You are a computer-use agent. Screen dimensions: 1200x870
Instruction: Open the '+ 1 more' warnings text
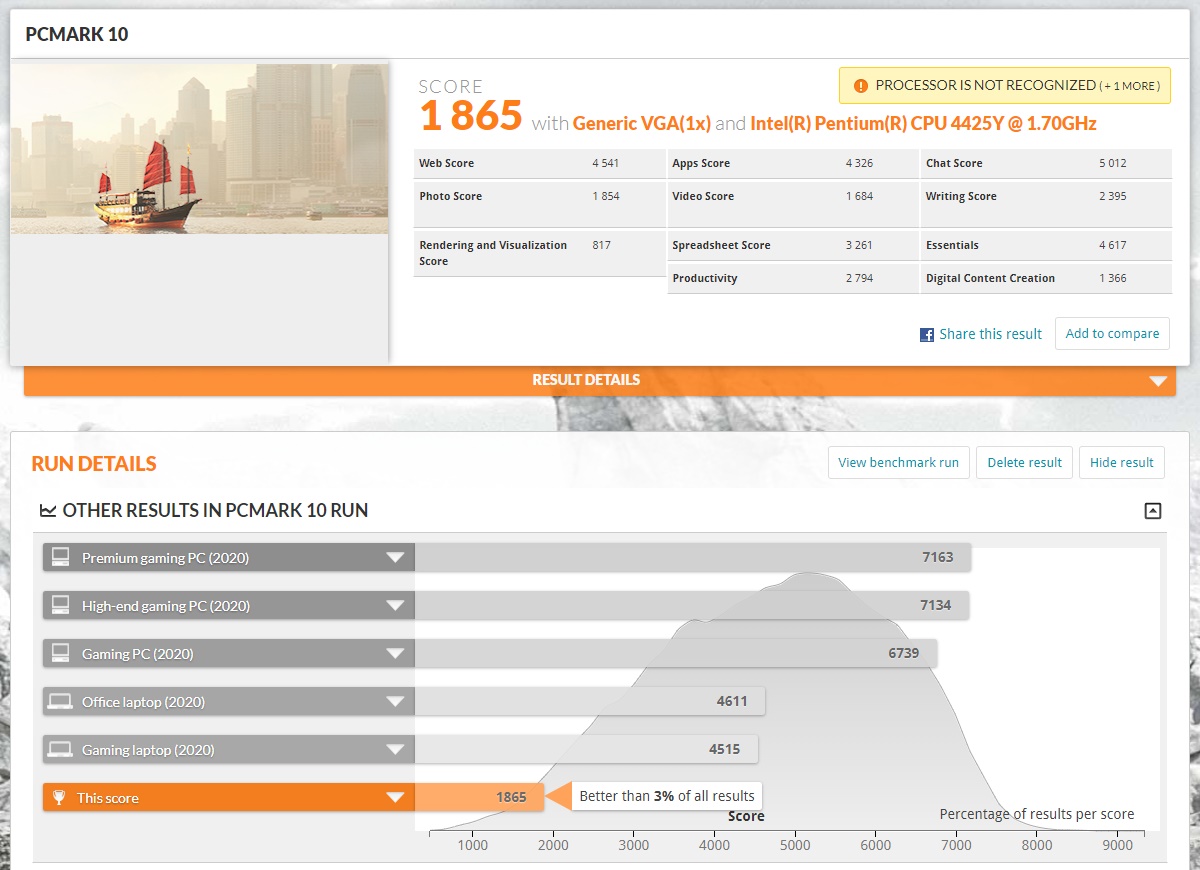(1130, 86)
